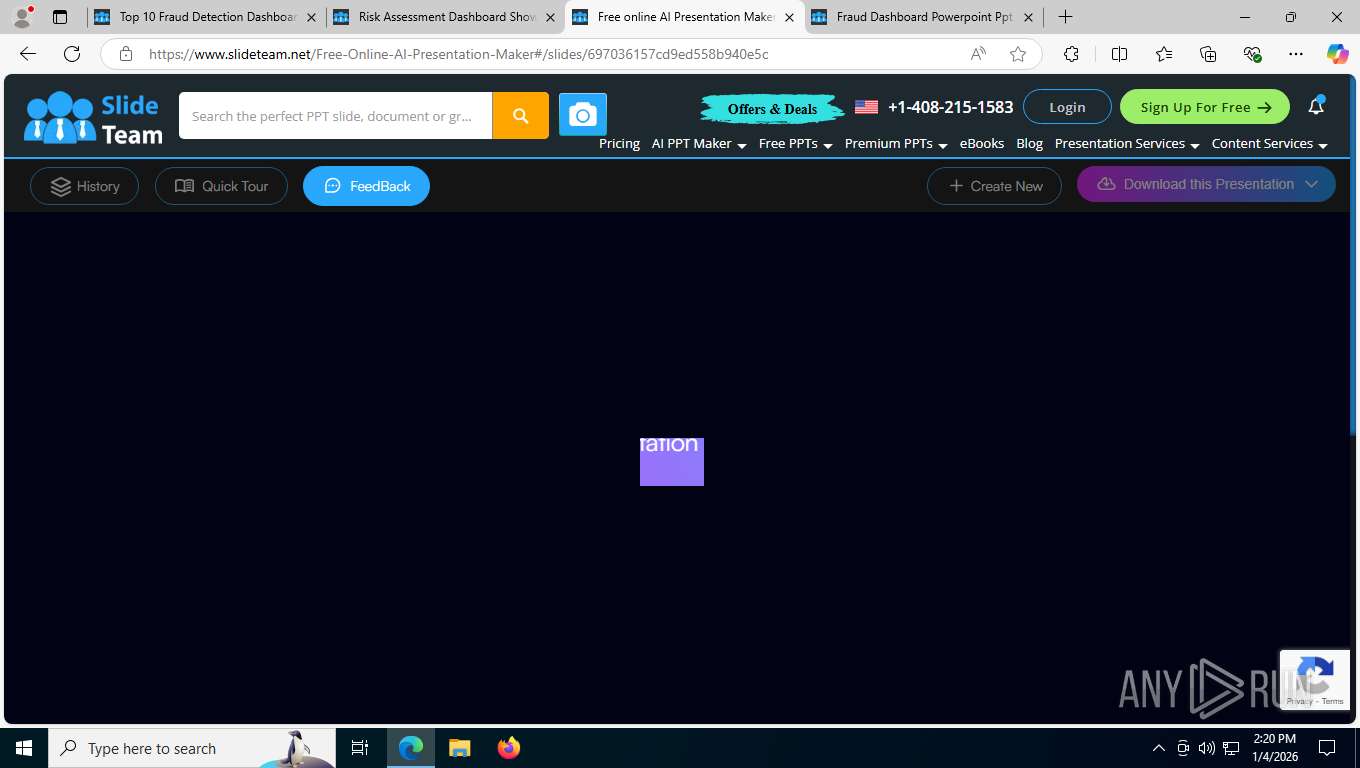Open the Favorites list icon

click(x=1164, y=54)
